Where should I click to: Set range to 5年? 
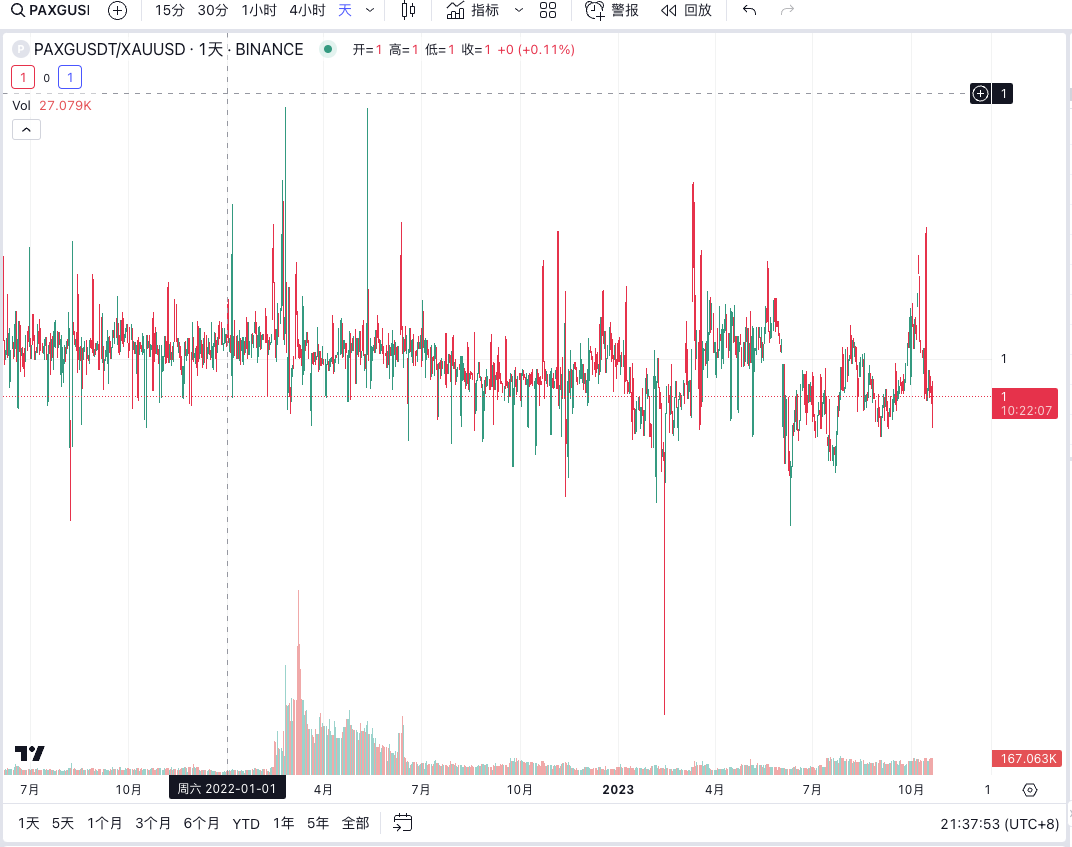(x=318, y=823)
